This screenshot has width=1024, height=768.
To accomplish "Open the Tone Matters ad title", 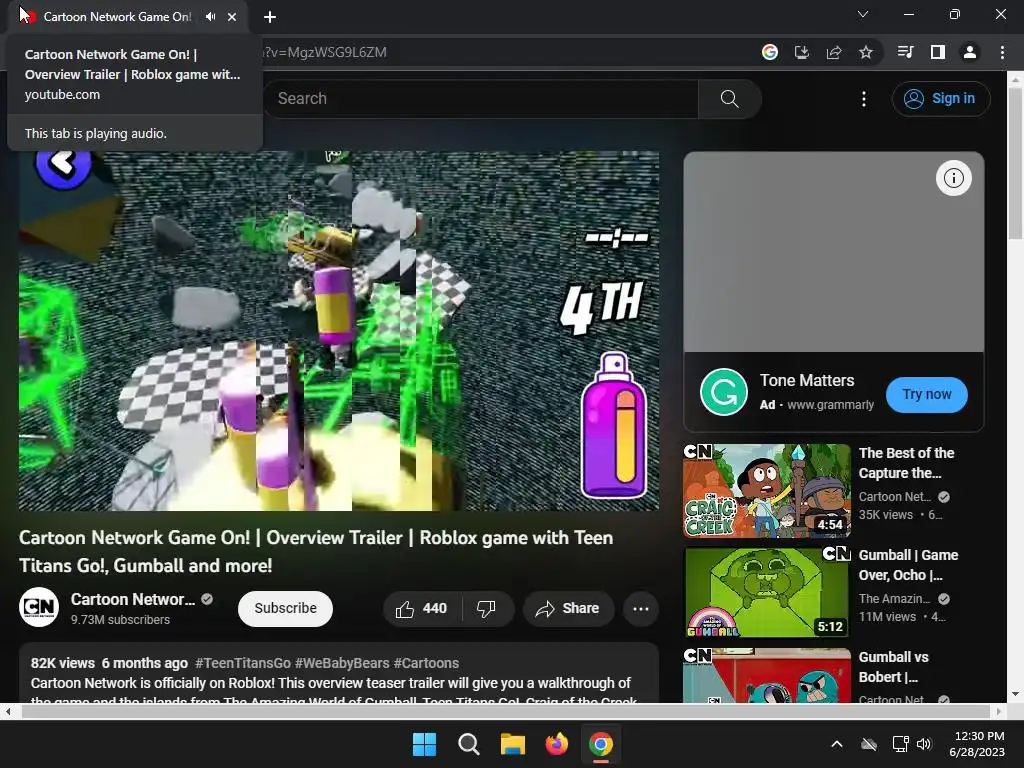I will tap(807, 380).
